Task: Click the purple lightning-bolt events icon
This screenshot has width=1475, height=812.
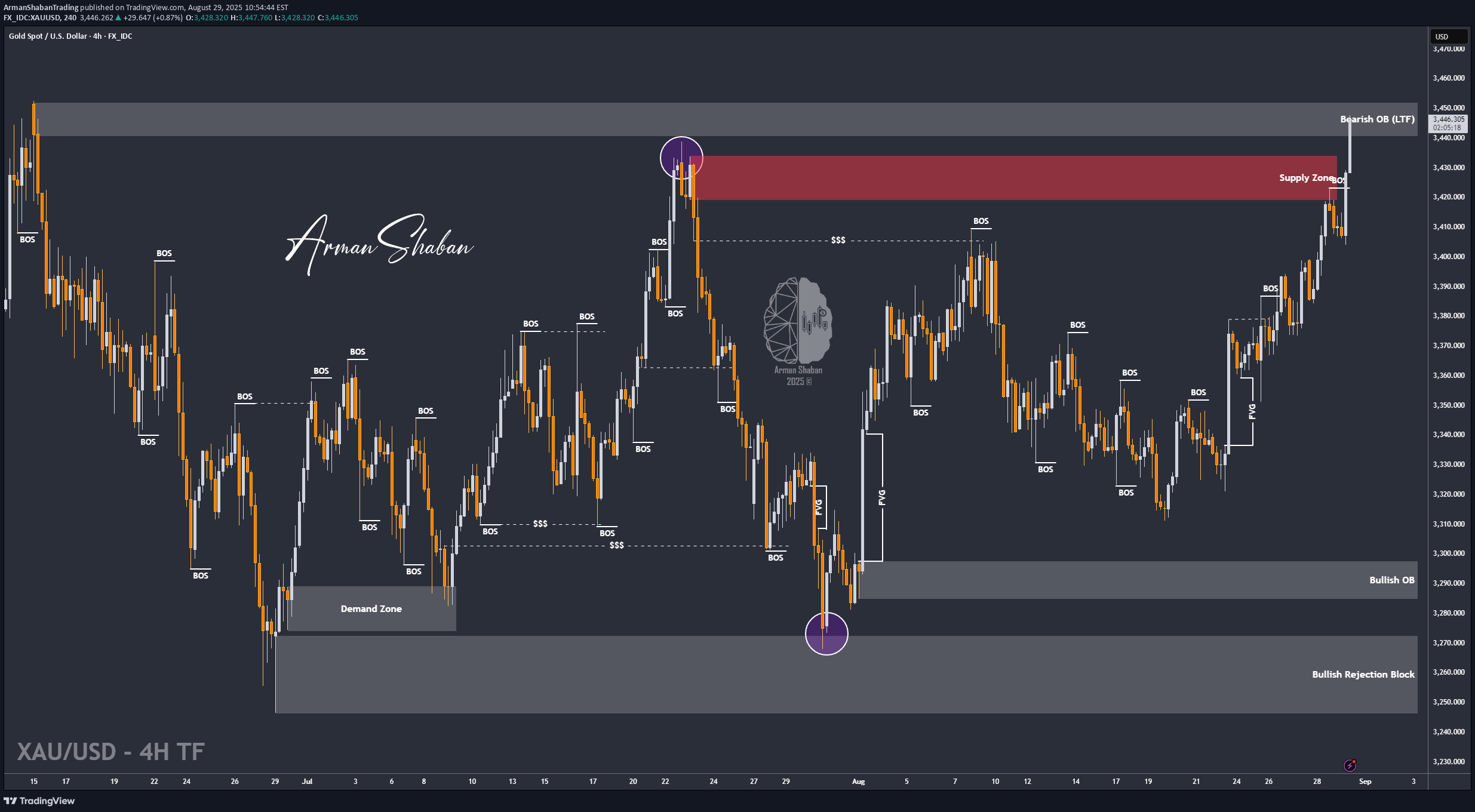Action: coord(1350,765)
